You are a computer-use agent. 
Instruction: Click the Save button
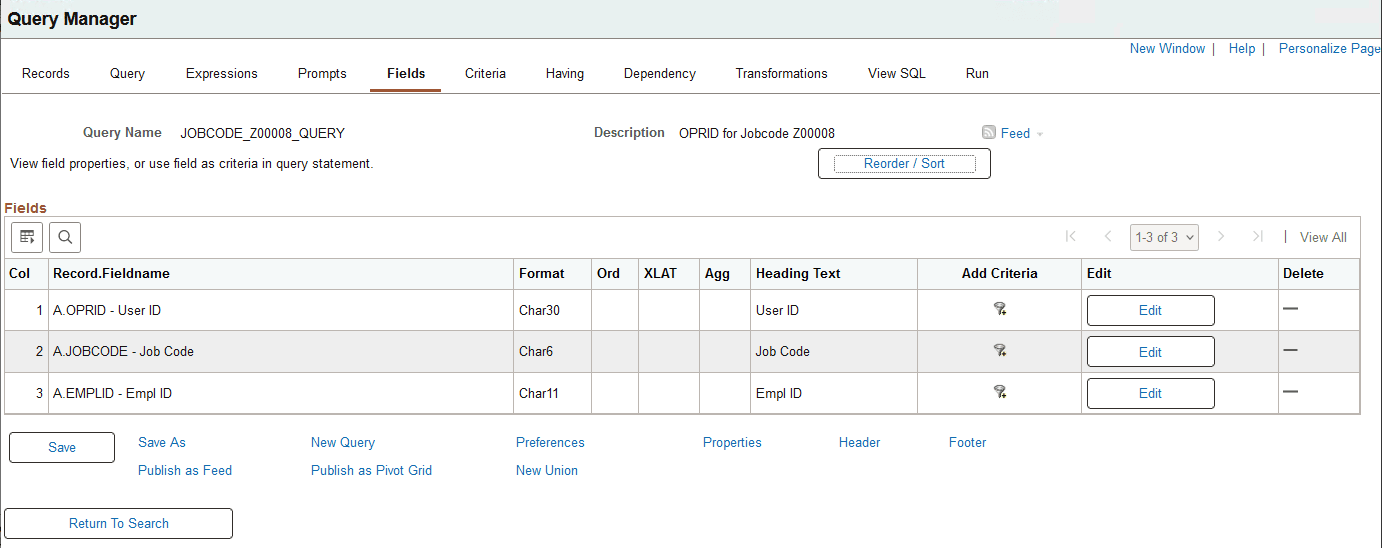click(62, 447)
